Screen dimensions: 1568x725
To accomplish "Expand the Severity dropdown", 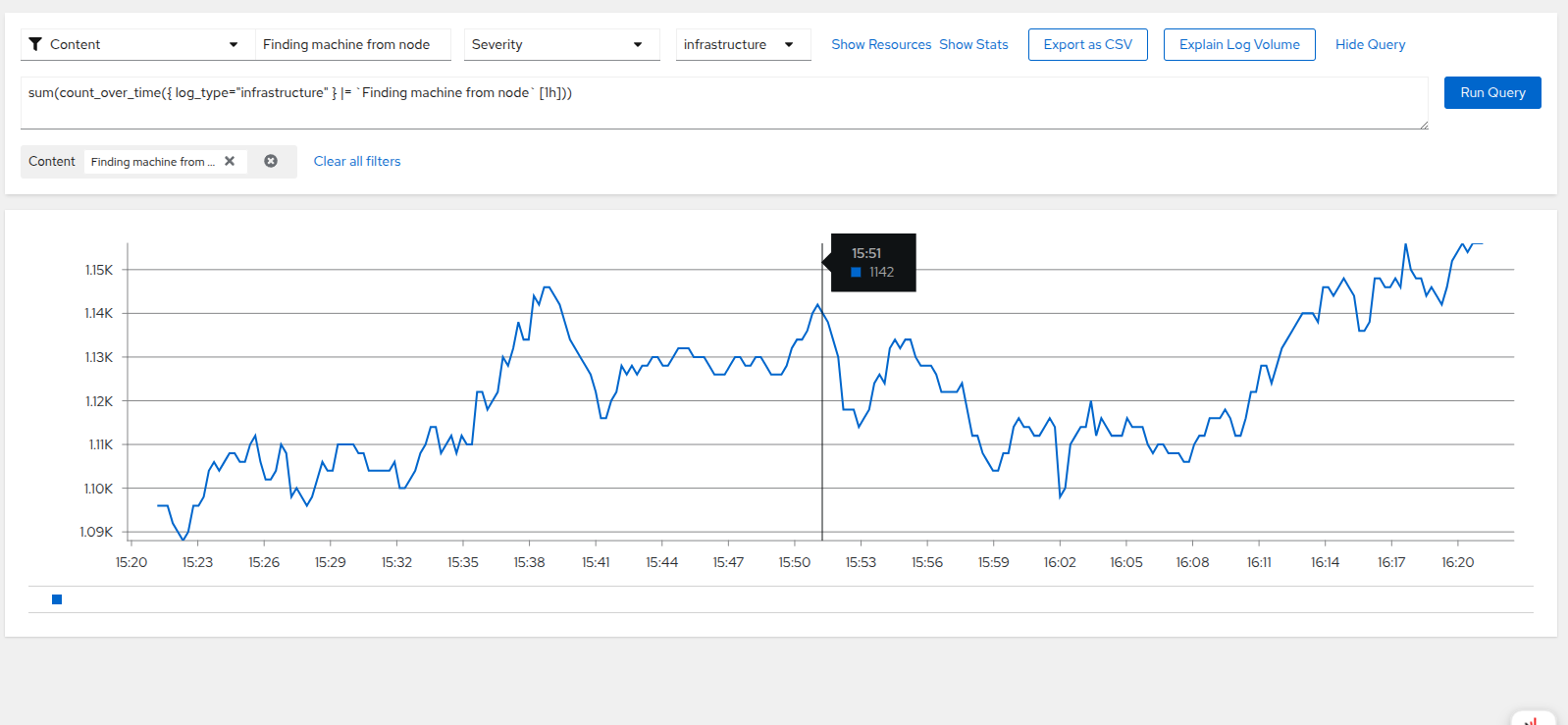I will point(561,44).
